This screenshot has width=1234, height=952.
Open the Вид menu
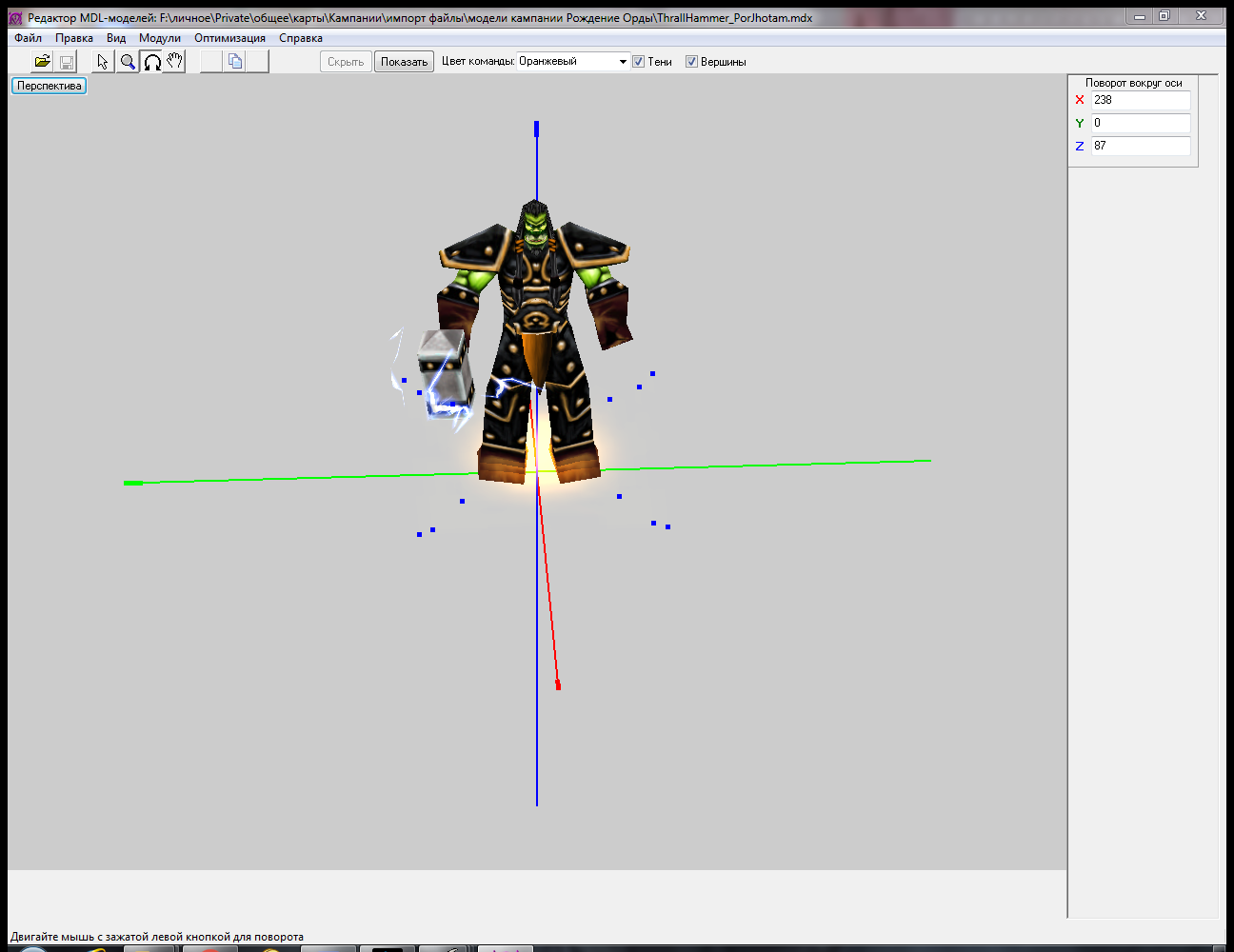tap(116, 38)
